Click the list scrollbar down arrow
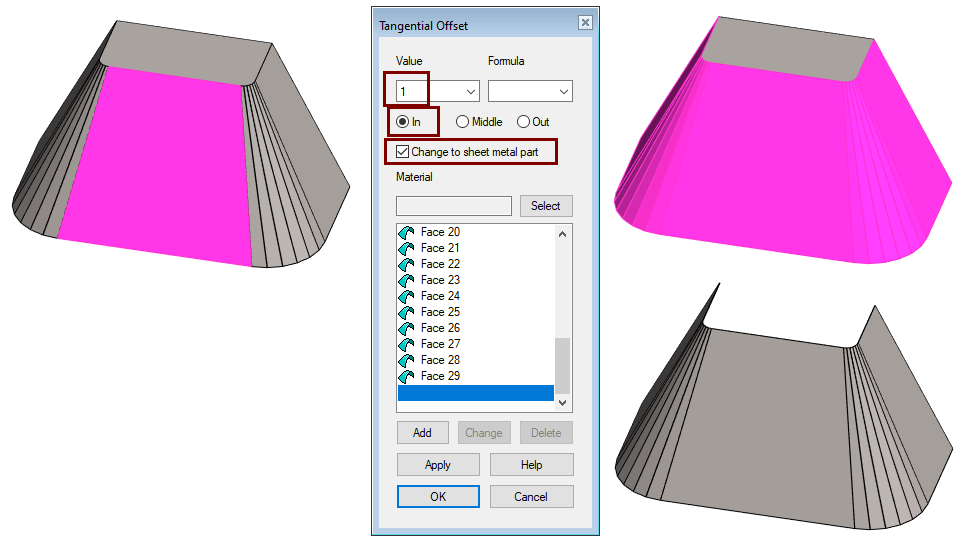The height and width of the screenshot is (540, 966). pos(562,402)
